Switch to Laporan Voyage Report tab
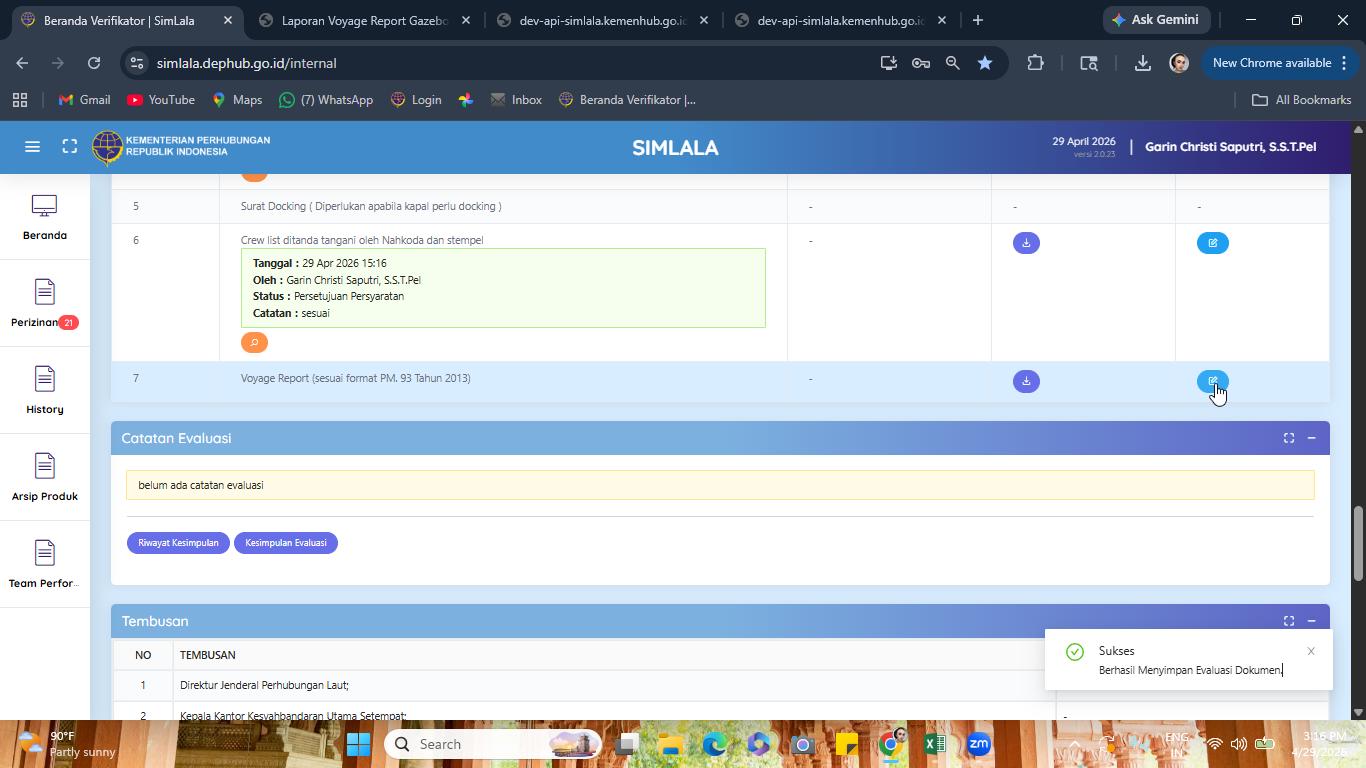This screenshot has width=1366, height=768. [x=364, y=20]
